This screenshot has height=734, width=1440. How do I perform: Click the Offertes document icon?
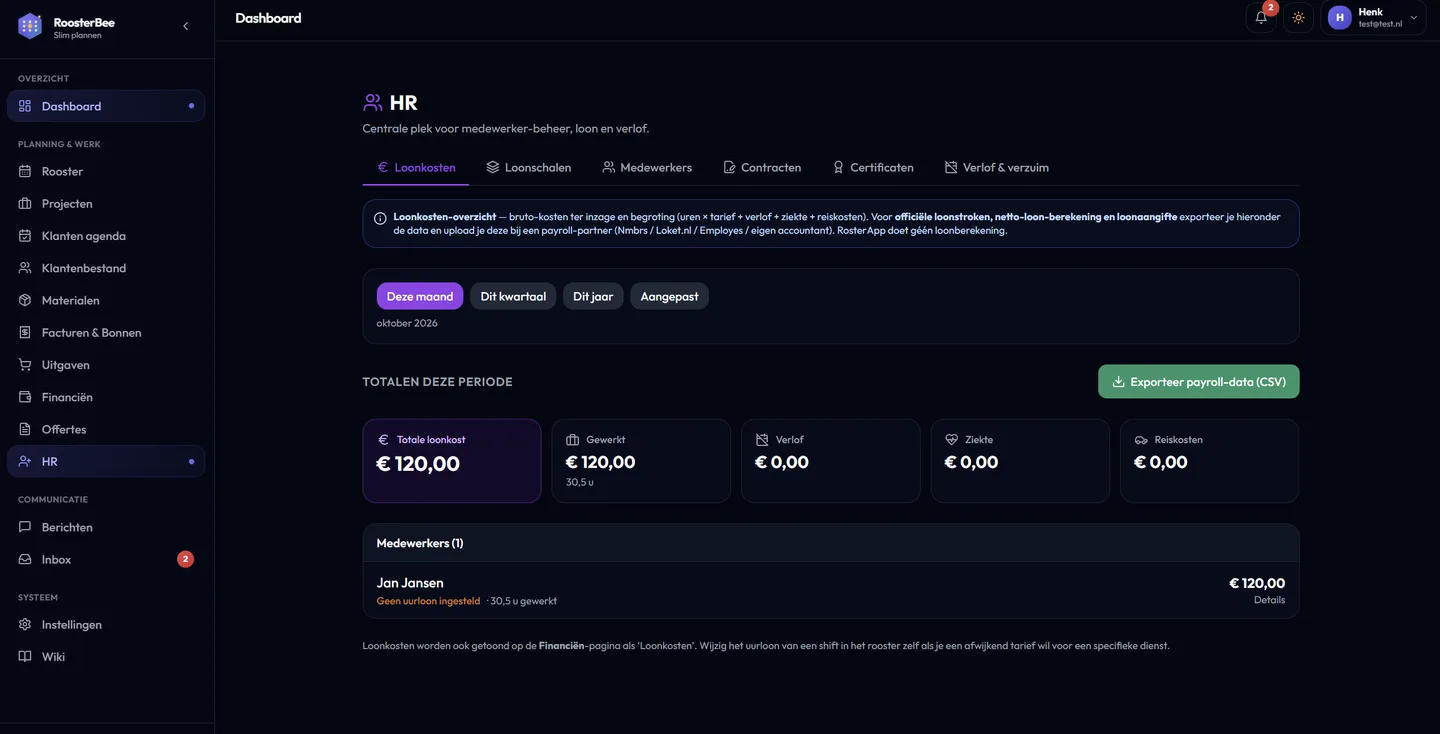(25, 429)
